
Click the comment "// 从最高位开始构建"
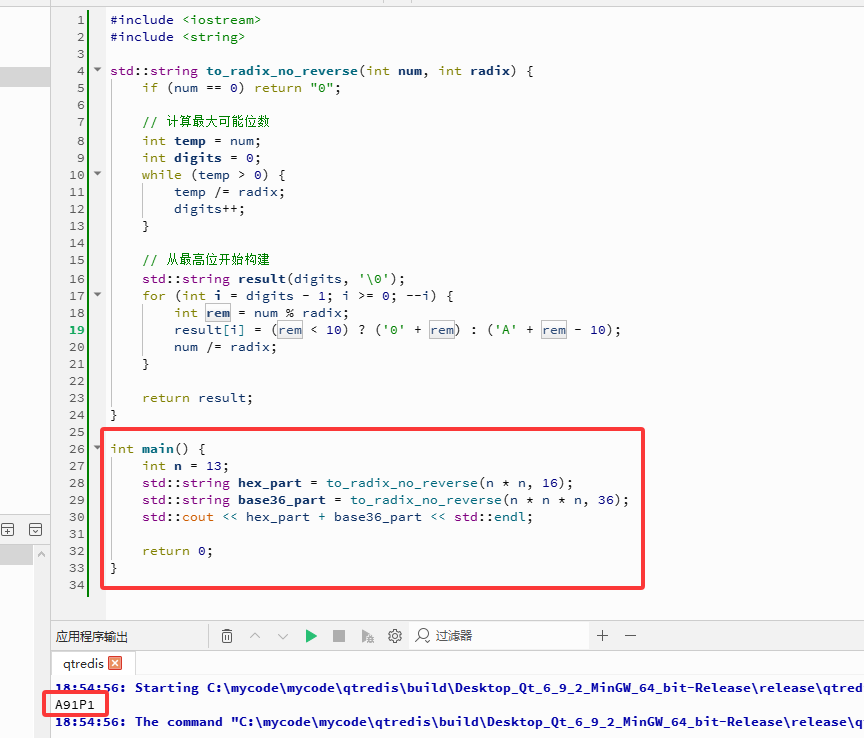point(206,260)
